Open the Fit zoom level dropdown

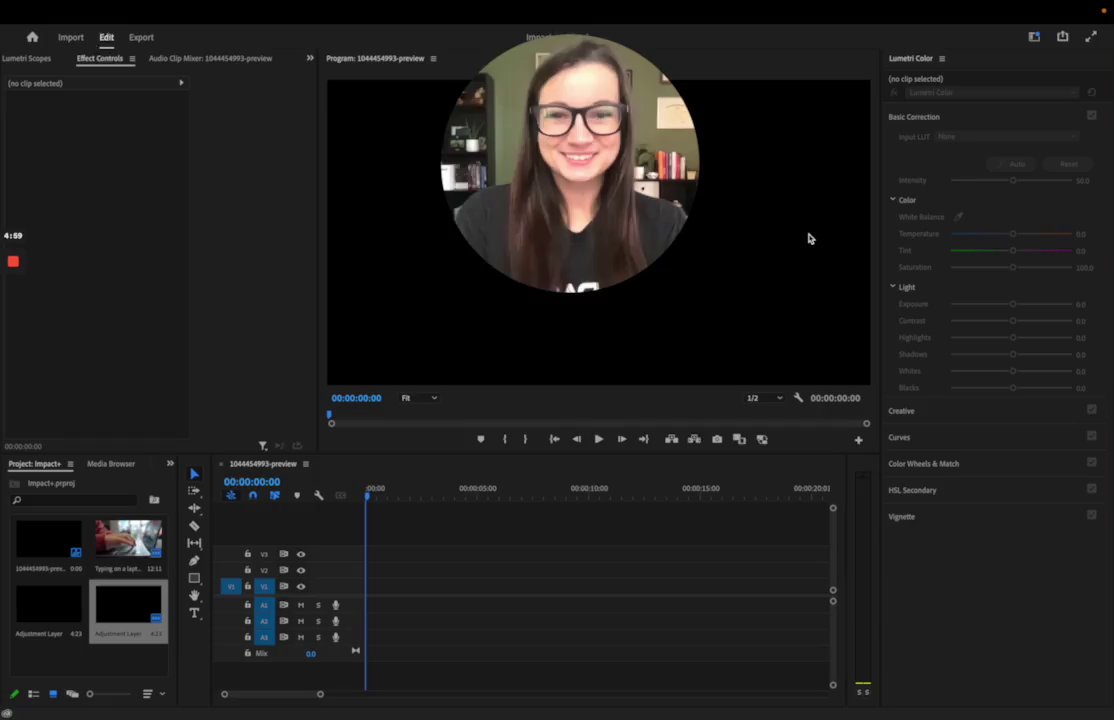(419, 398)
